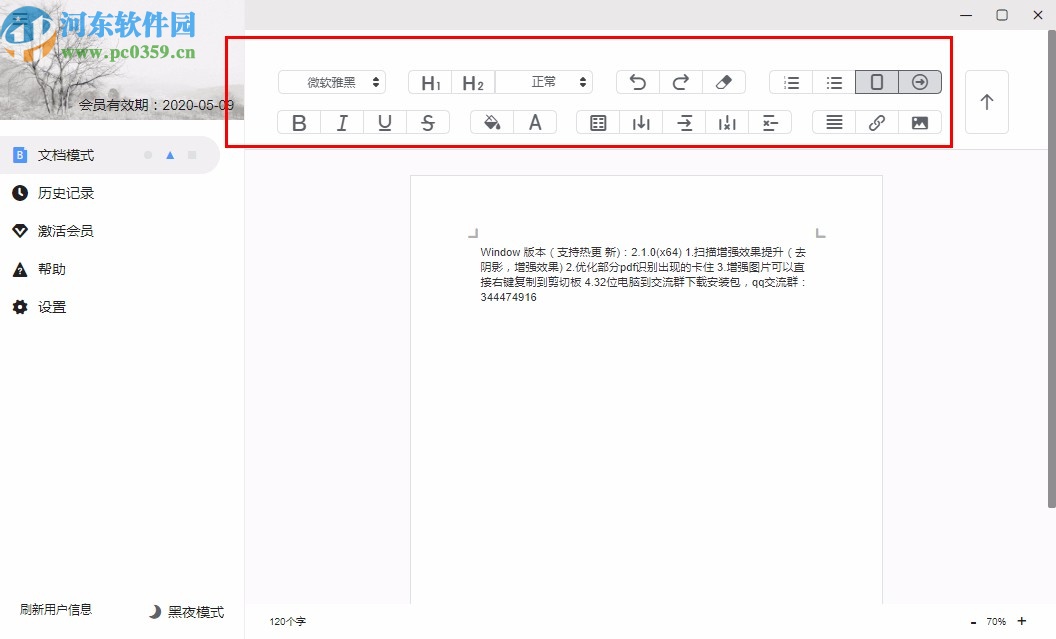The image size is (1056, 639).
Task: Toggle underline formatting
Action: (385, 123)
